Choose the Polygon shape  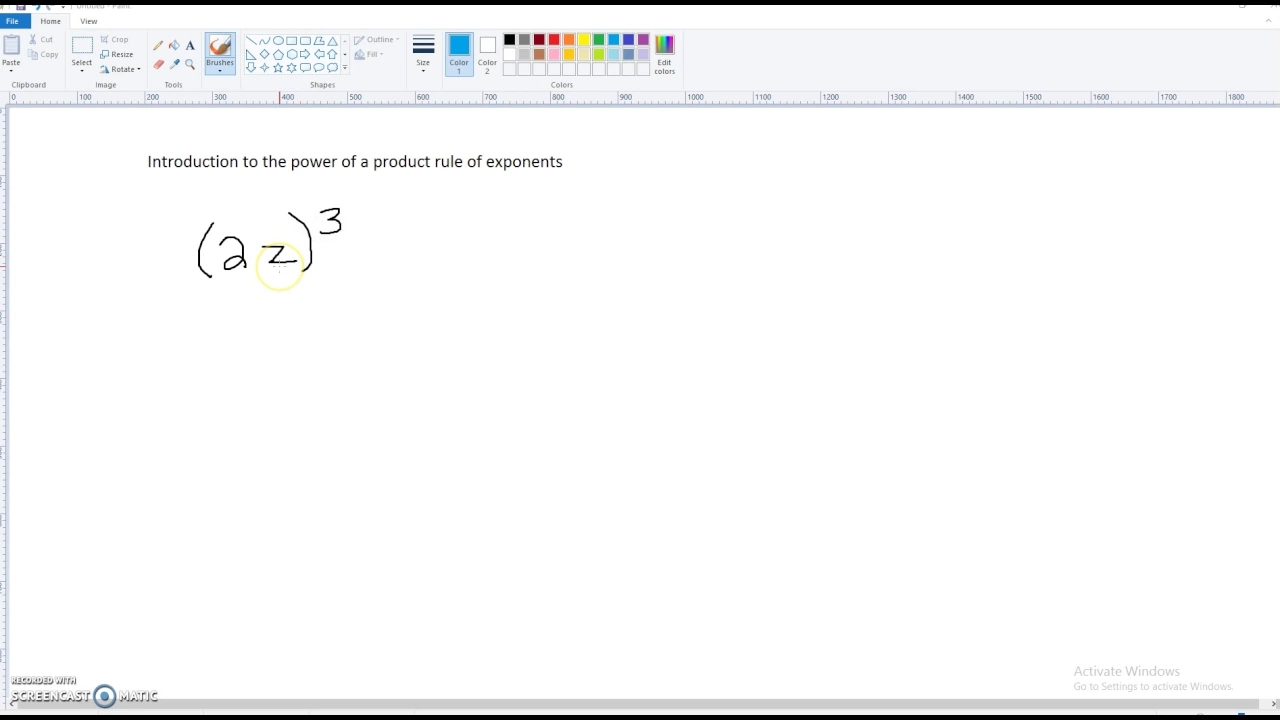click(x=319, y=41)
